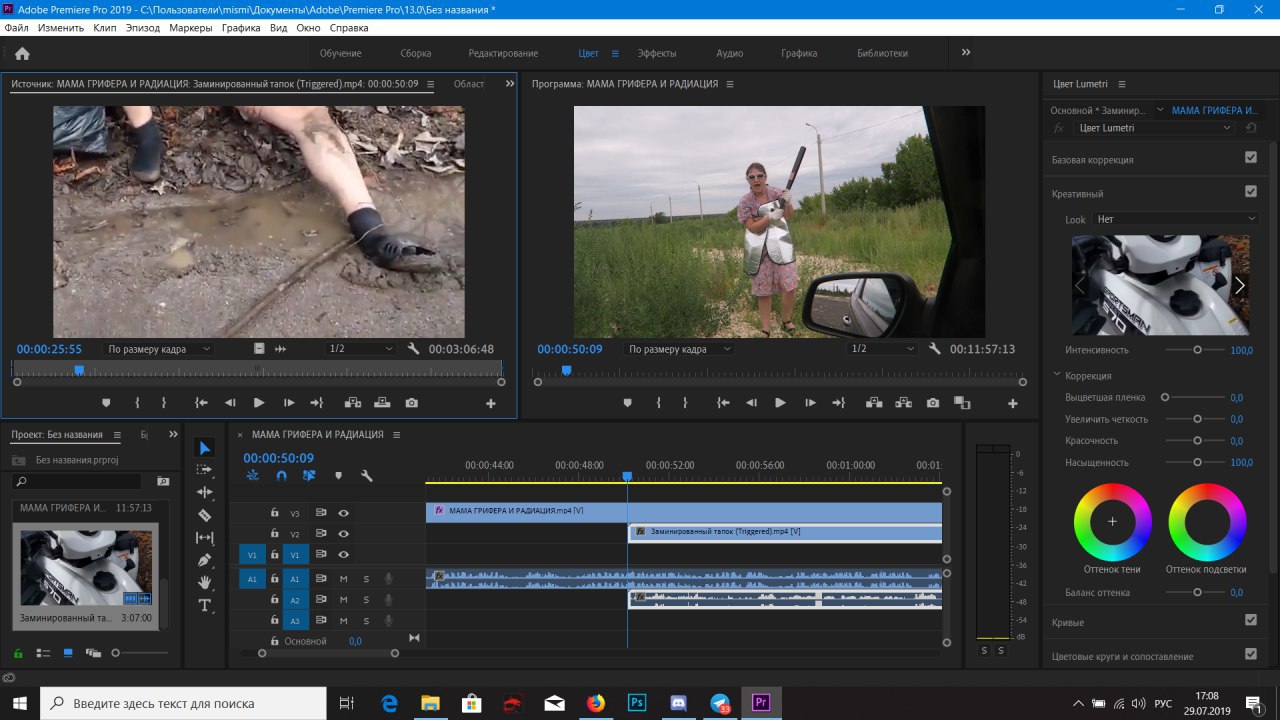Image resolution: width=1280 pixels, height=720 pixels.
Task: Open Lumetri Color effect dropdown
Action: 1154,128
